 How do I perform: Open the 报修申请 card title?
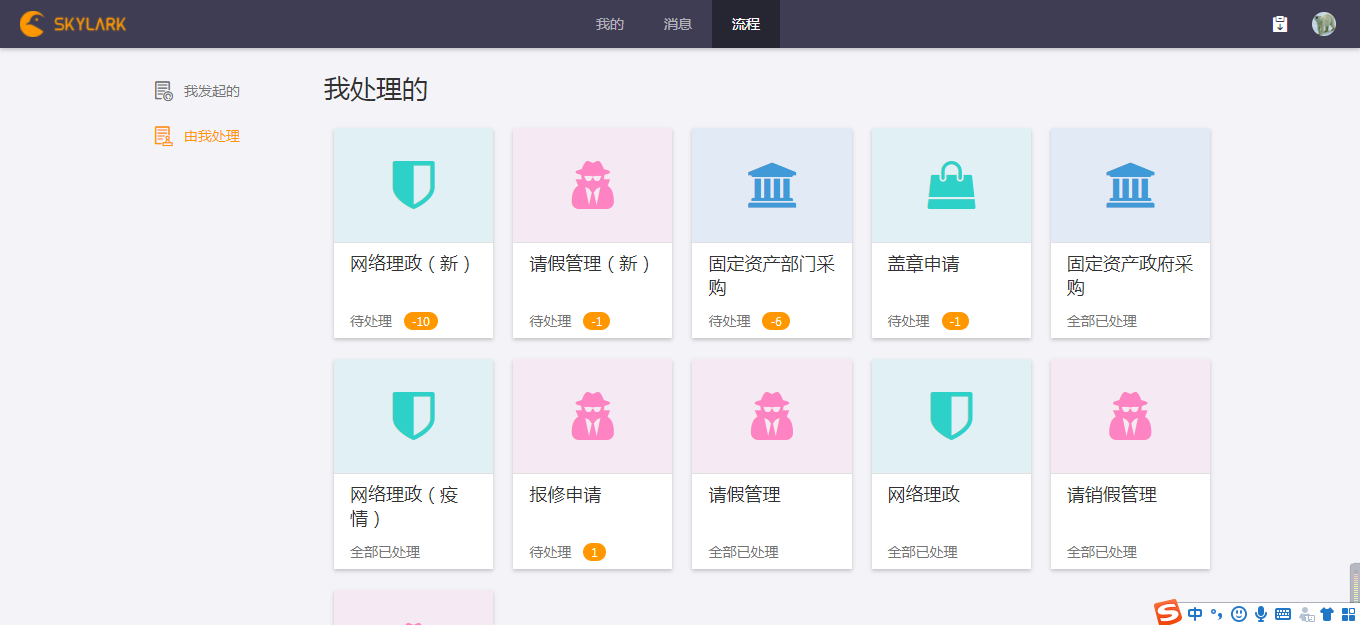click(x=565, y=495)
